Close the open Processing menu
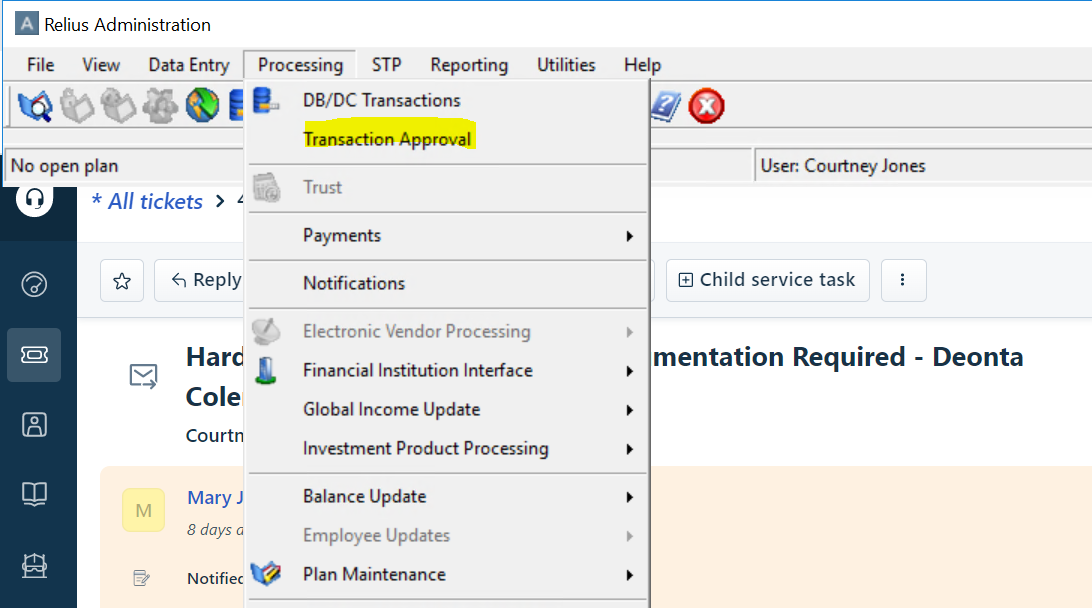The width and height of the screenshot is (1092, 608). pos(300,65)
